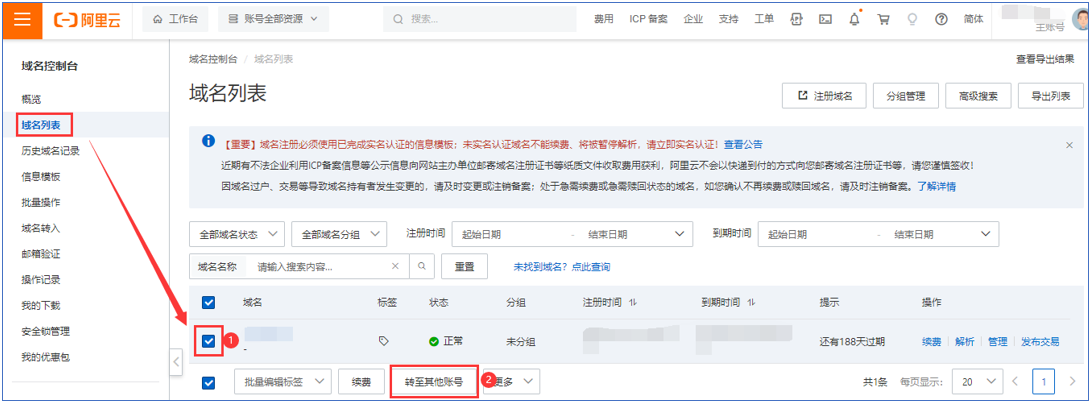The height and width of the screenshot is (405, 1092).
Task: Expand the 全部域名分组 dropdown
Action: (x=338, y=234)
